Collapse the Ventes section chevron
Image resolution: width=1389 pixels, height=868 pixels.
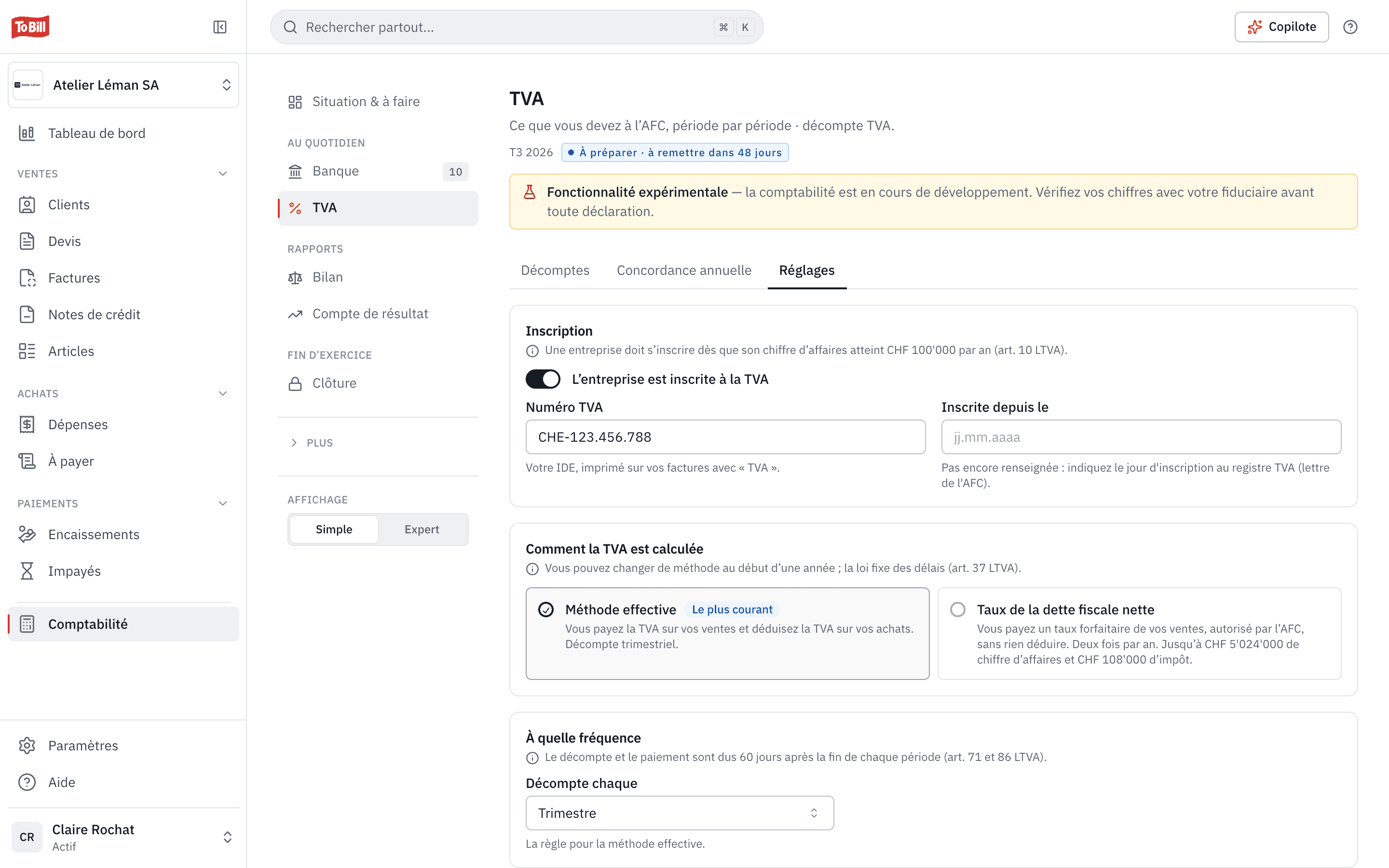coord(223,174)
